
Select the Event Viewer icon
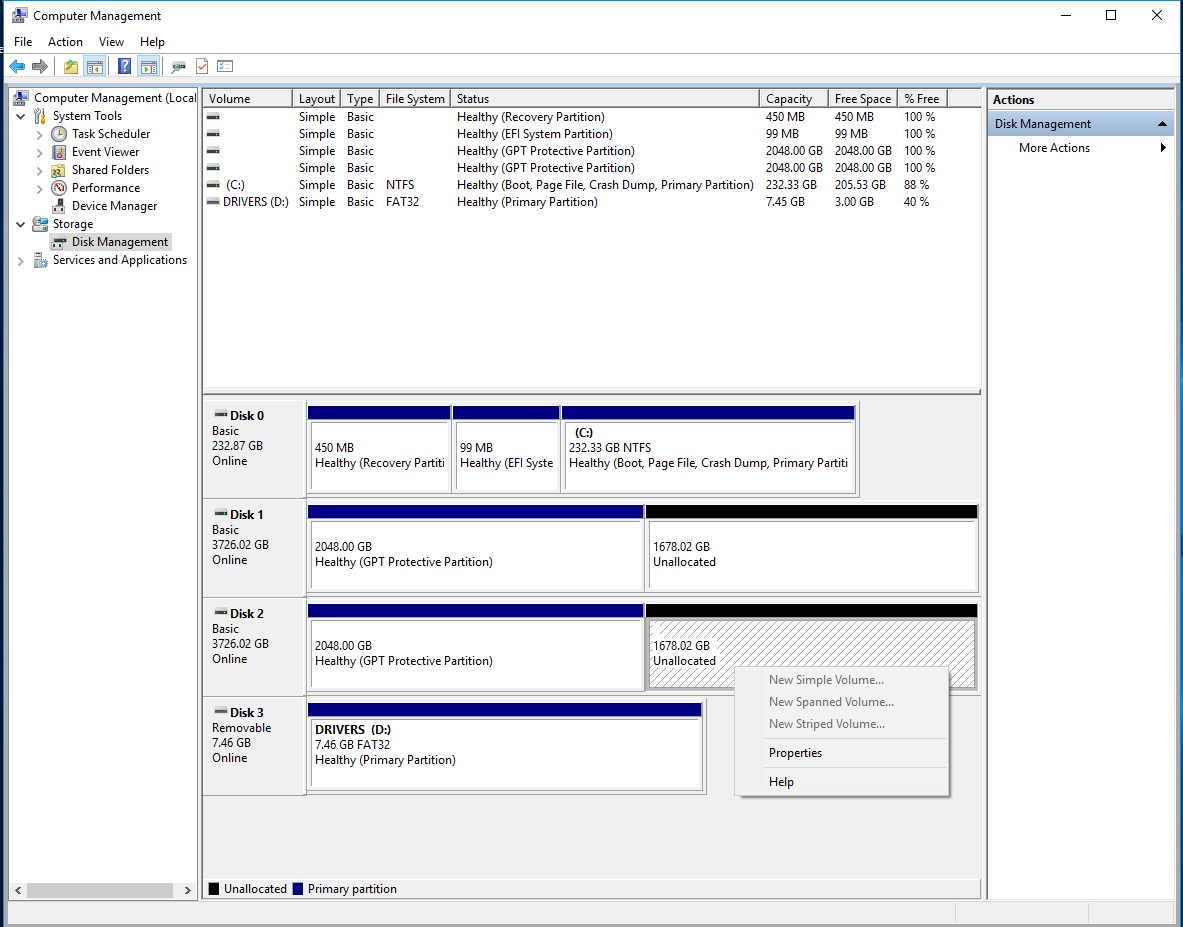click(x=59, y=152)
